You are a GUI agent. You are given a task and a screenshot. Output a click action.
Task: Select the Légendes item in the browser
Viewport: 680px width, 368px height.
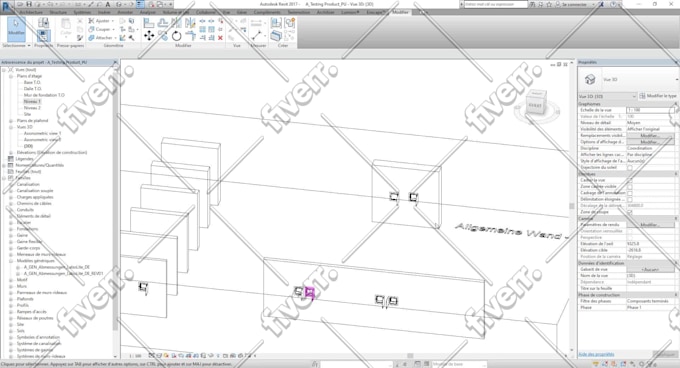click(x=24, y=159)
